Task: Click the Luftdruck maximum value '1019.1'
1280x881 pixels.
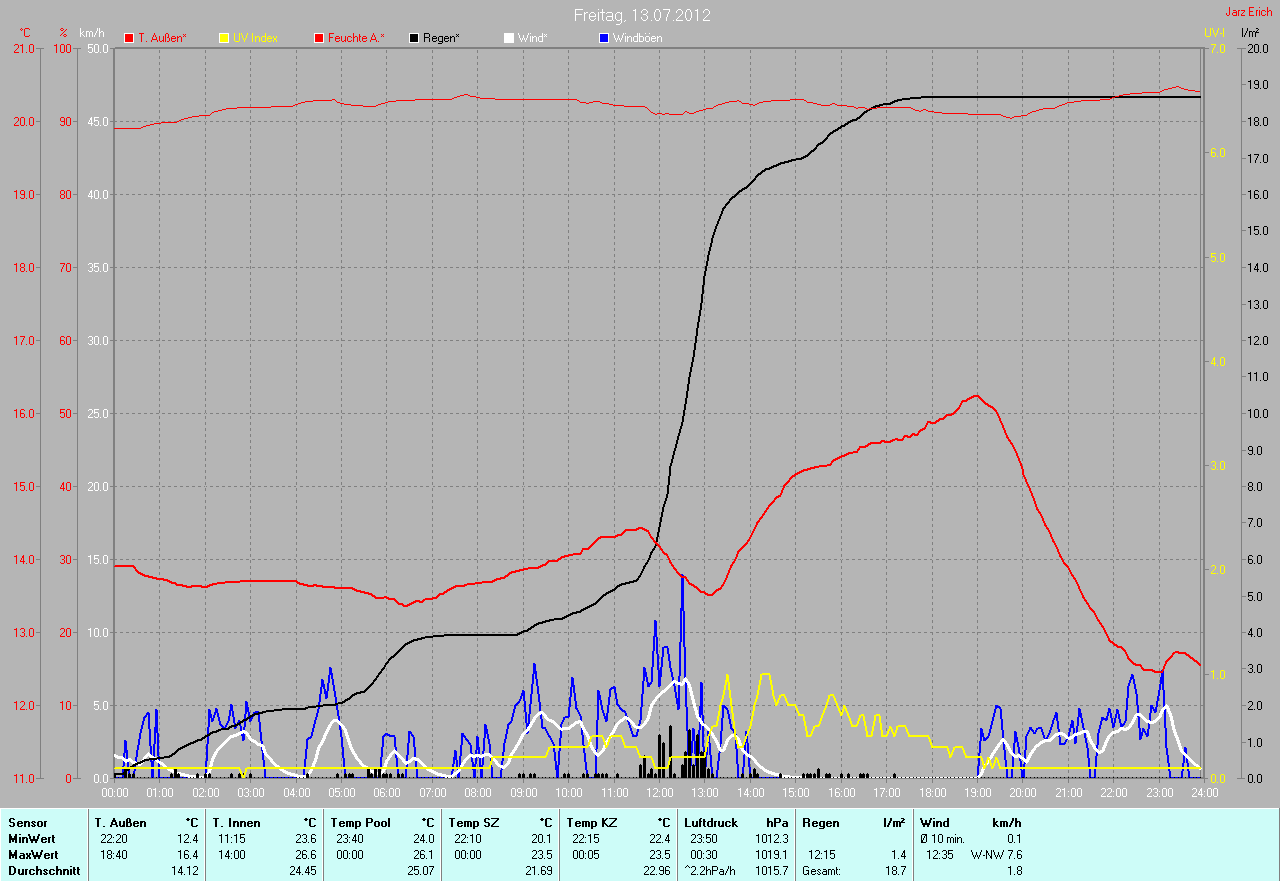Action: [772, 855]
